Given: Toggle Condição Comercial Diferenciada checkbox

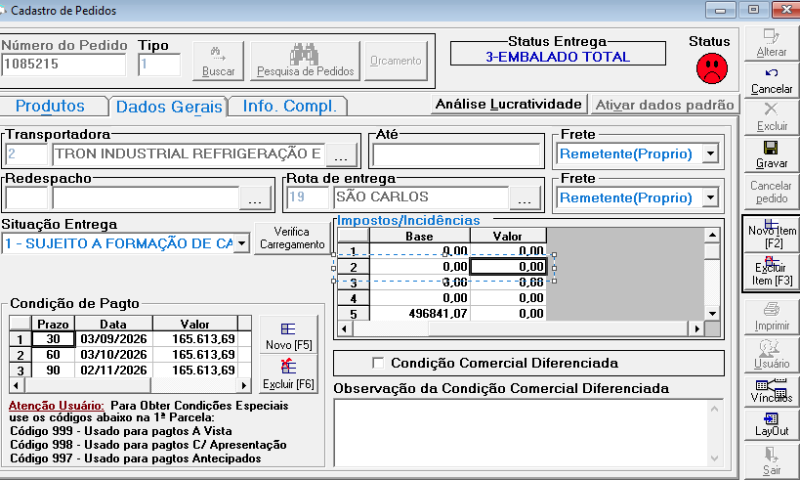Looking at the screenshot, I should (378, 363).
